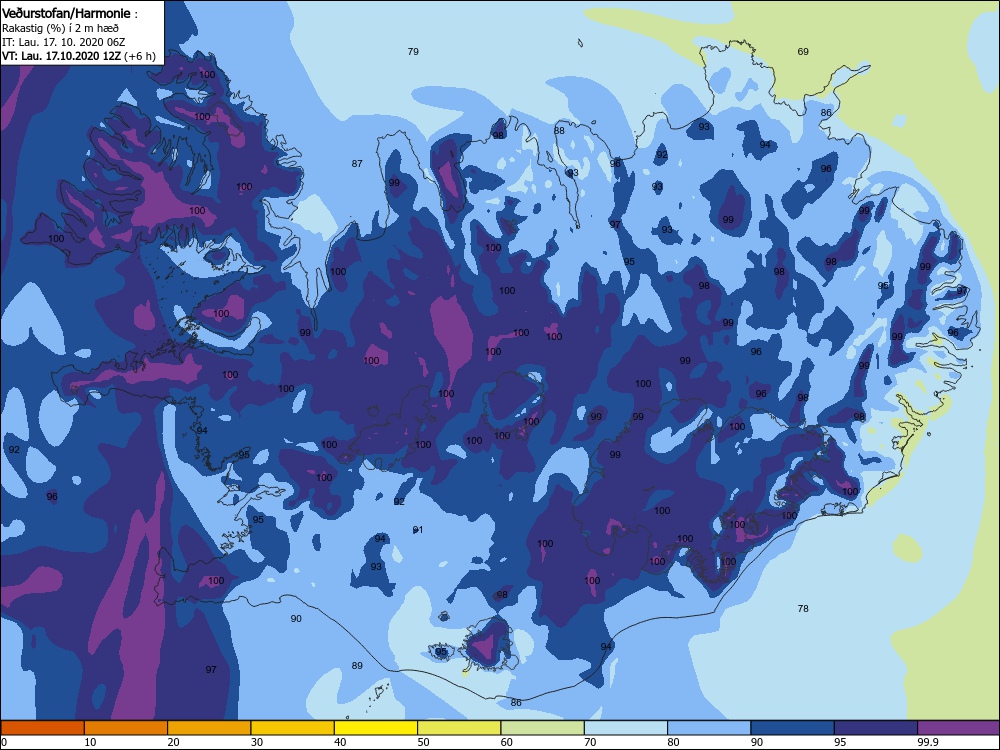Click the Veðurstofan/Harmonie title text
The width and height of the screenshot is (1000, 750).
click(x=66, y=13)
